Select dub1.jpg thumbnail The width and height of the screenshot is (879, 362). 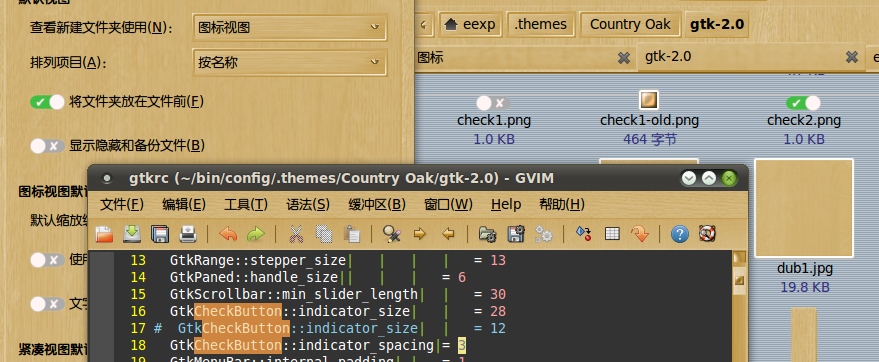pyautogui.click(x=803, y=208)
